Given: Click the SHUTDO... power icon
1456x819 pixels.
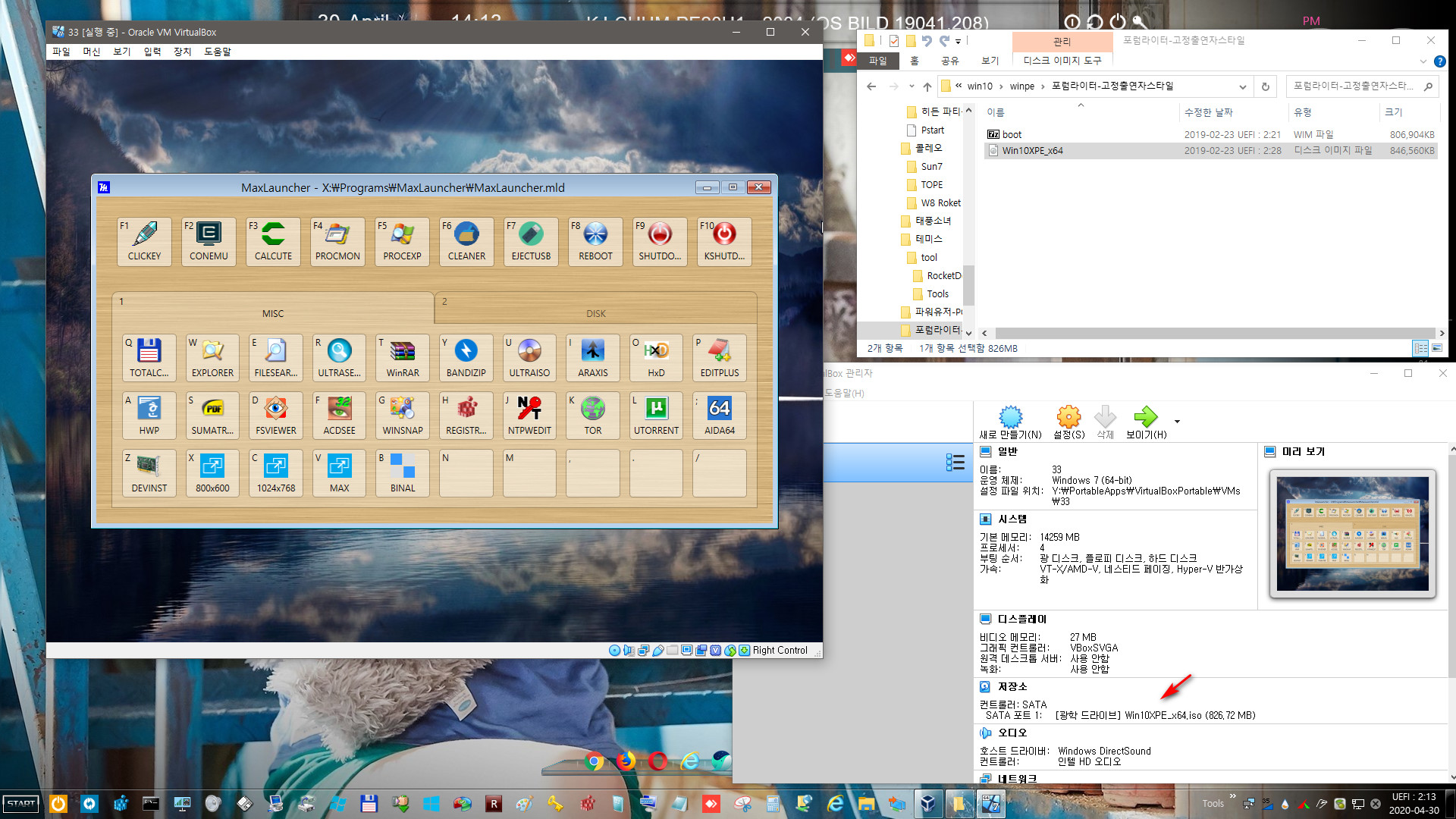Looking at the screenshot, I should pos(660,241).
